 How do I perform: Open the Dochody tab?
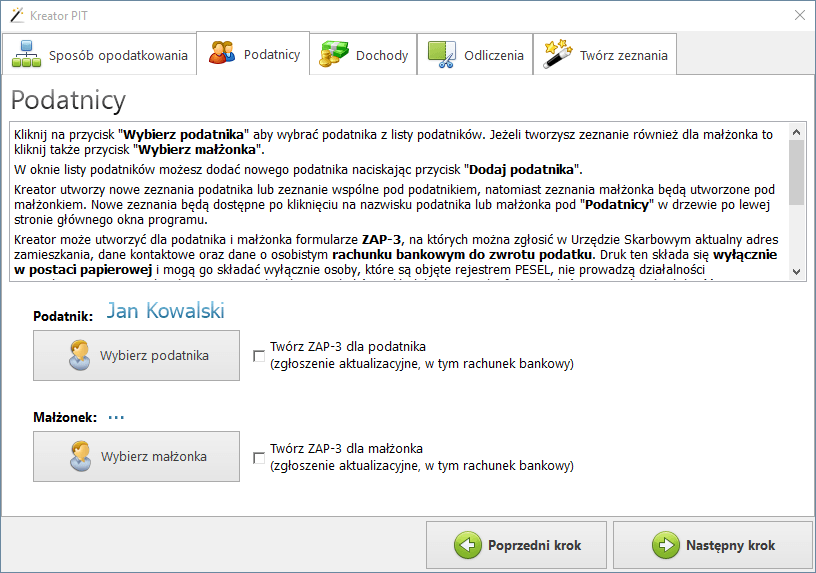(365, 56)
